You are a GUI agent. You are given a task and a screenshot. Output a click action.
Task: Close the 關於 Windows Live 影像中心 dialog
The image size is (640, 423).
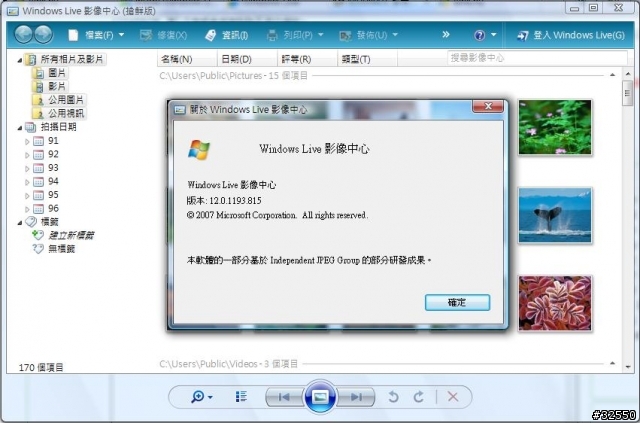coord(488,106)
